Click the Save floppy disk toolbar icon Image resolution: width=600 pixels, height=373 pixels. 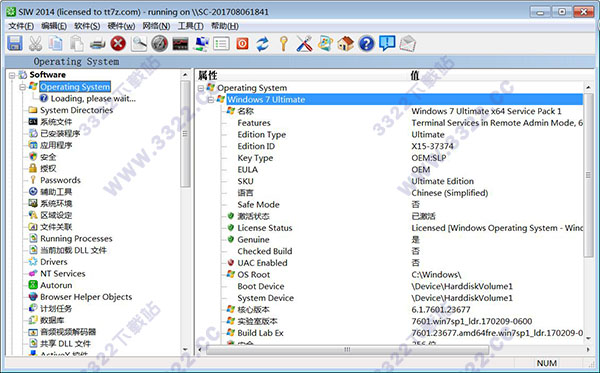[15, 44]
